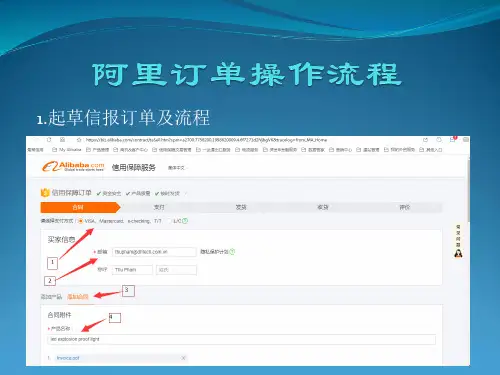Image resolution: width=500 pixels, height=375 pixels.
Task: Click the page vertical scrollbar
Action: tap(468, 190)
